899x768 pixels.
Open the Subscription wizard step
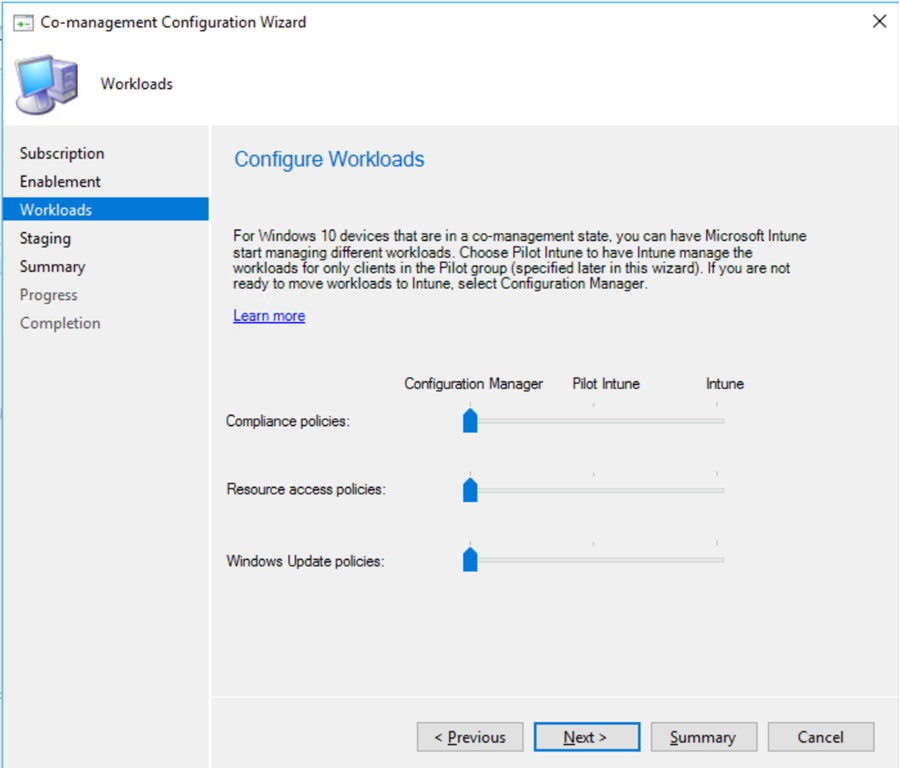62,153
